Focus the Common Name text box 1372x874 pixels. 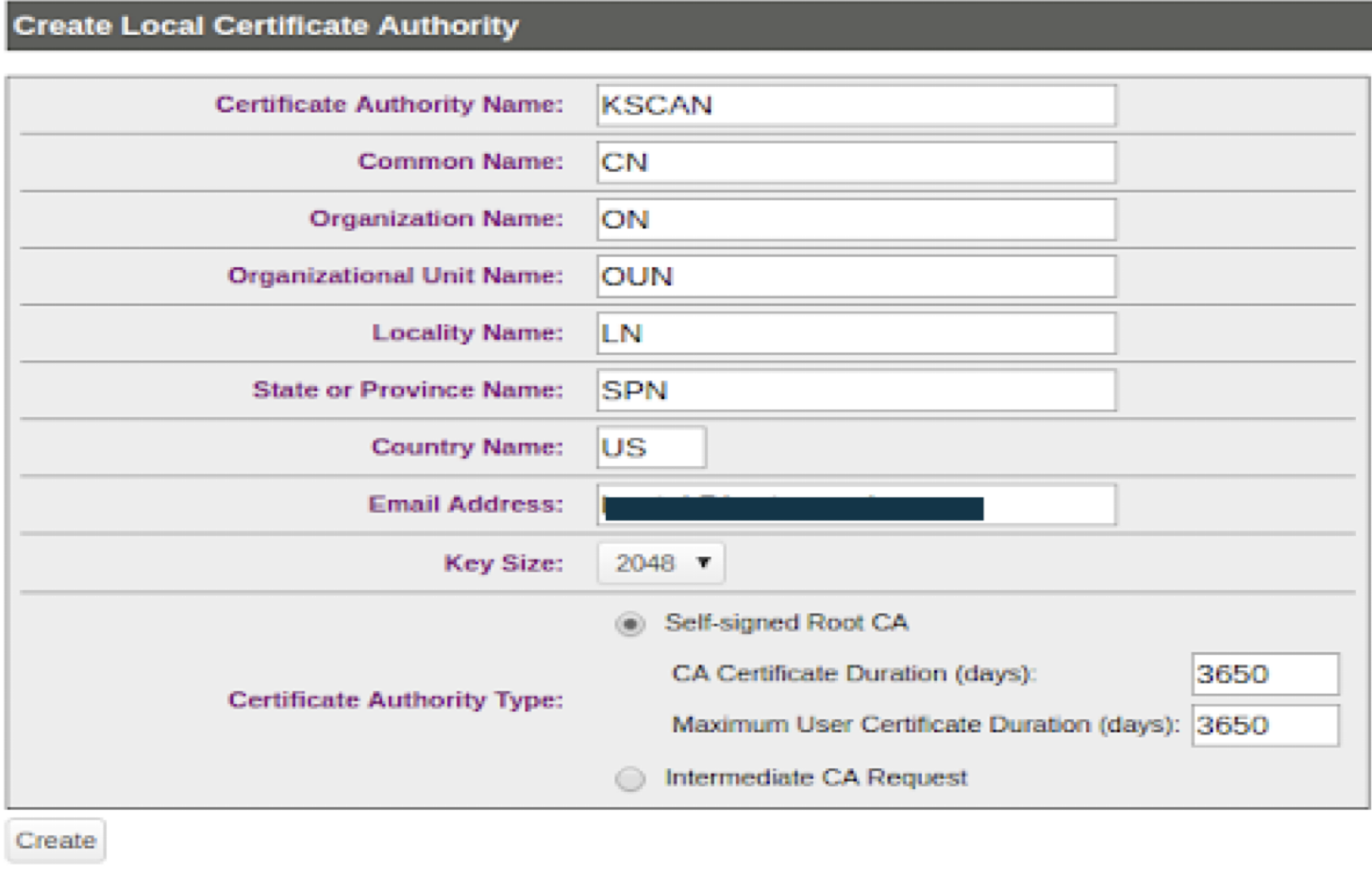(856, 162)
